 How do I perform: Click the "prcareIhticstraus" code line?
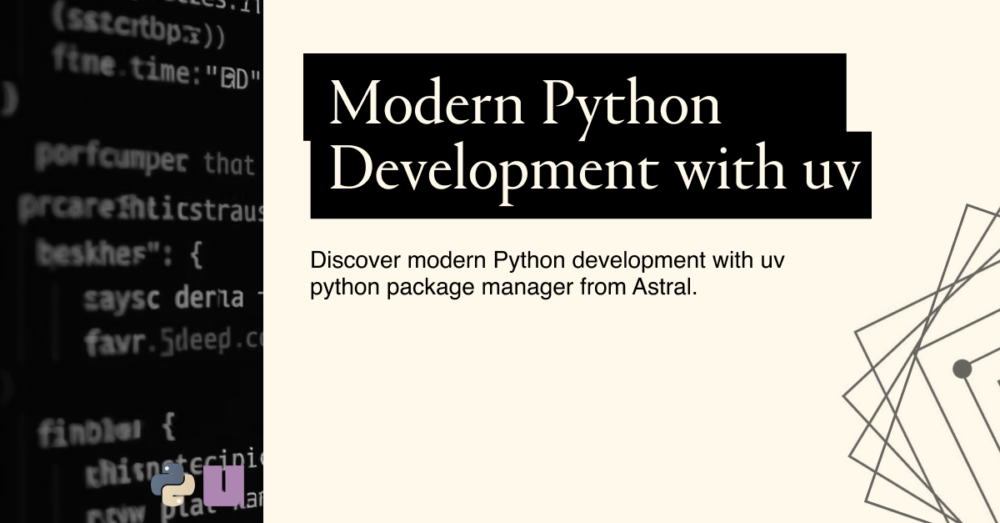point(140,210)
